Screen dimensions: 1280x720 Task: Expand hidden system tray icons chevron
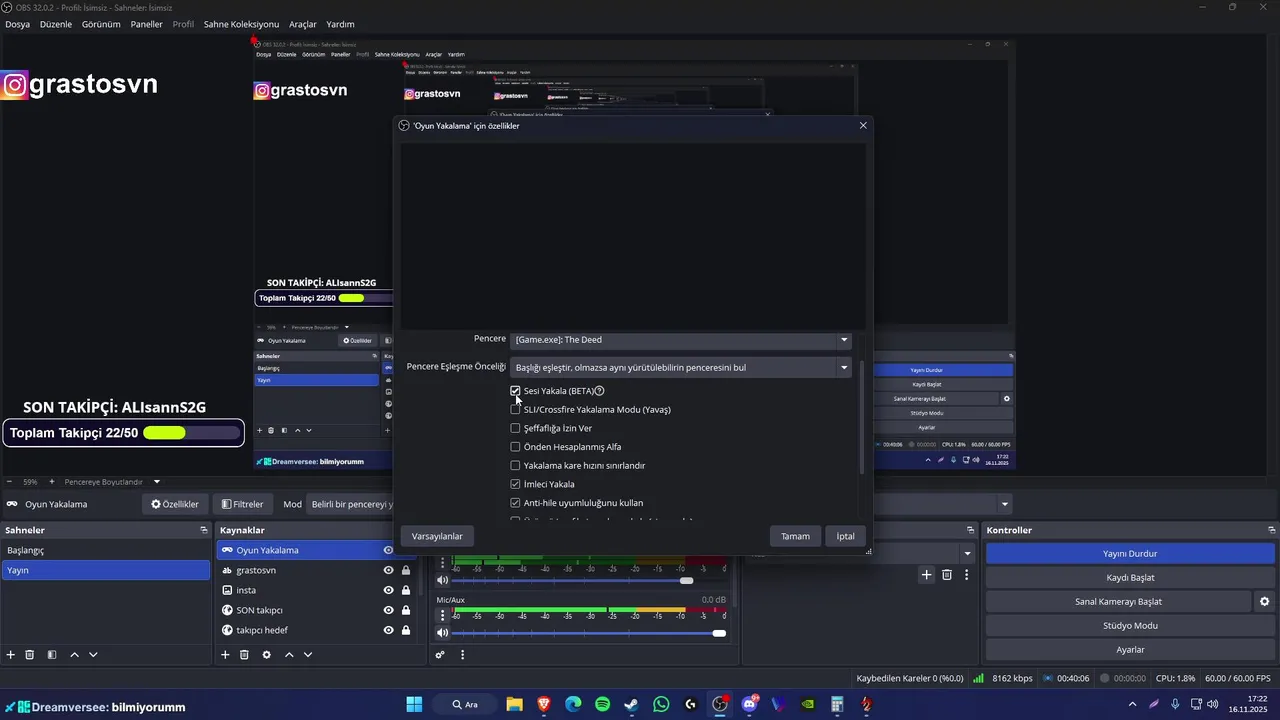[x=1132, y=704]
